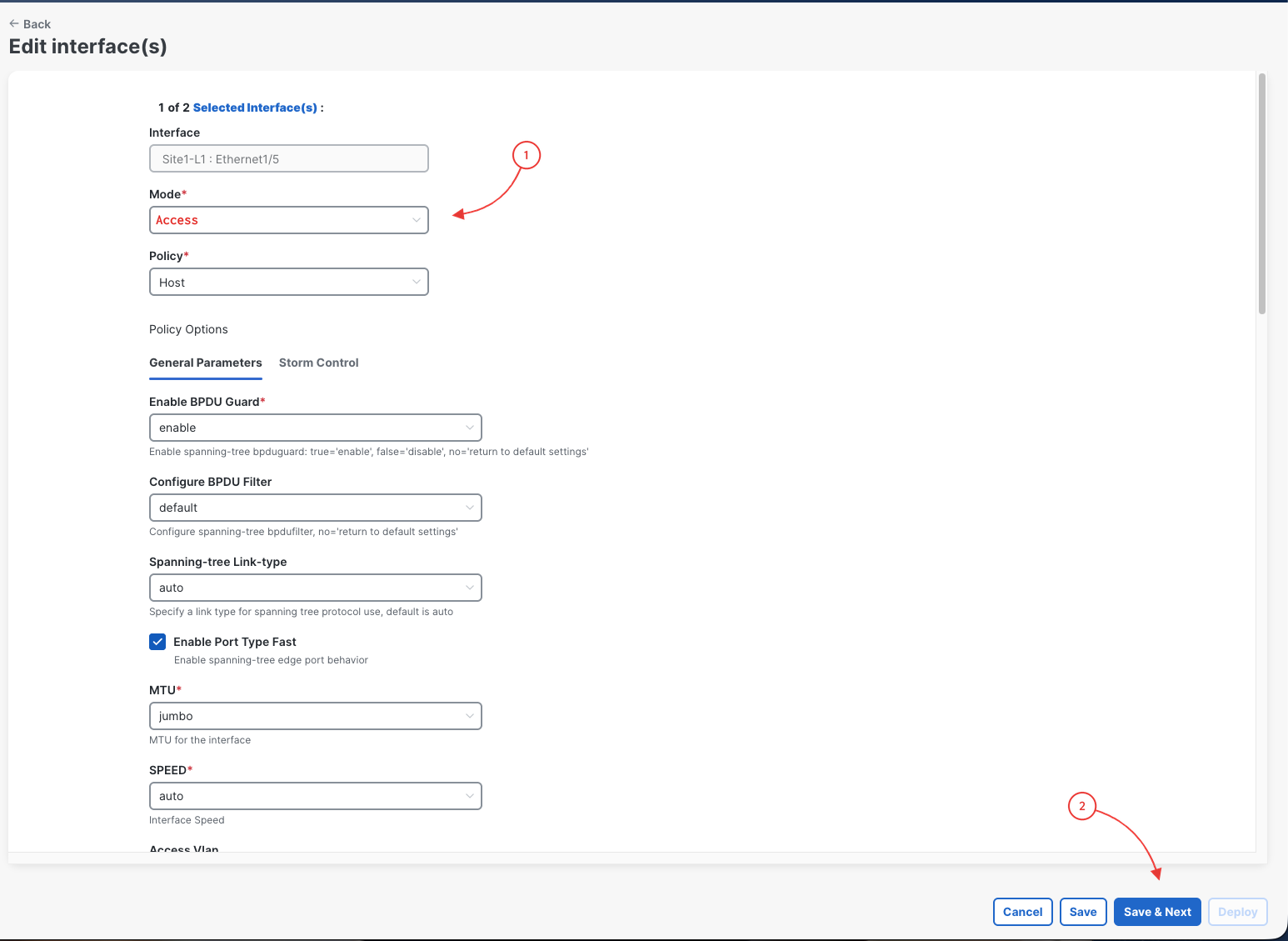
Task: Open the Policy Host dropdown
Action: tap(288, 282)
